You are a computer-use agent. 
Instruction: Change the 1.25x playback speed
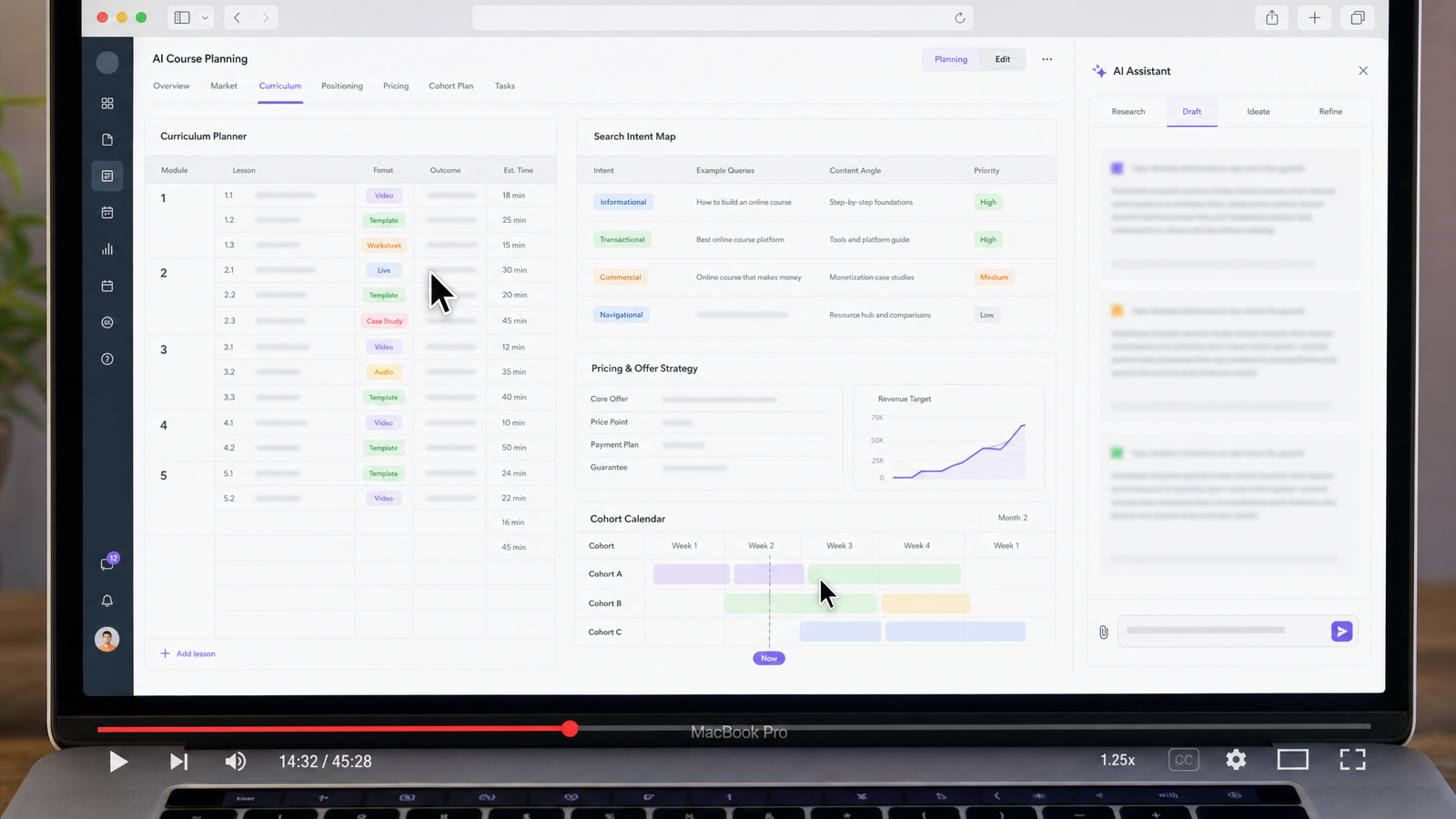tap(1117, 760)
